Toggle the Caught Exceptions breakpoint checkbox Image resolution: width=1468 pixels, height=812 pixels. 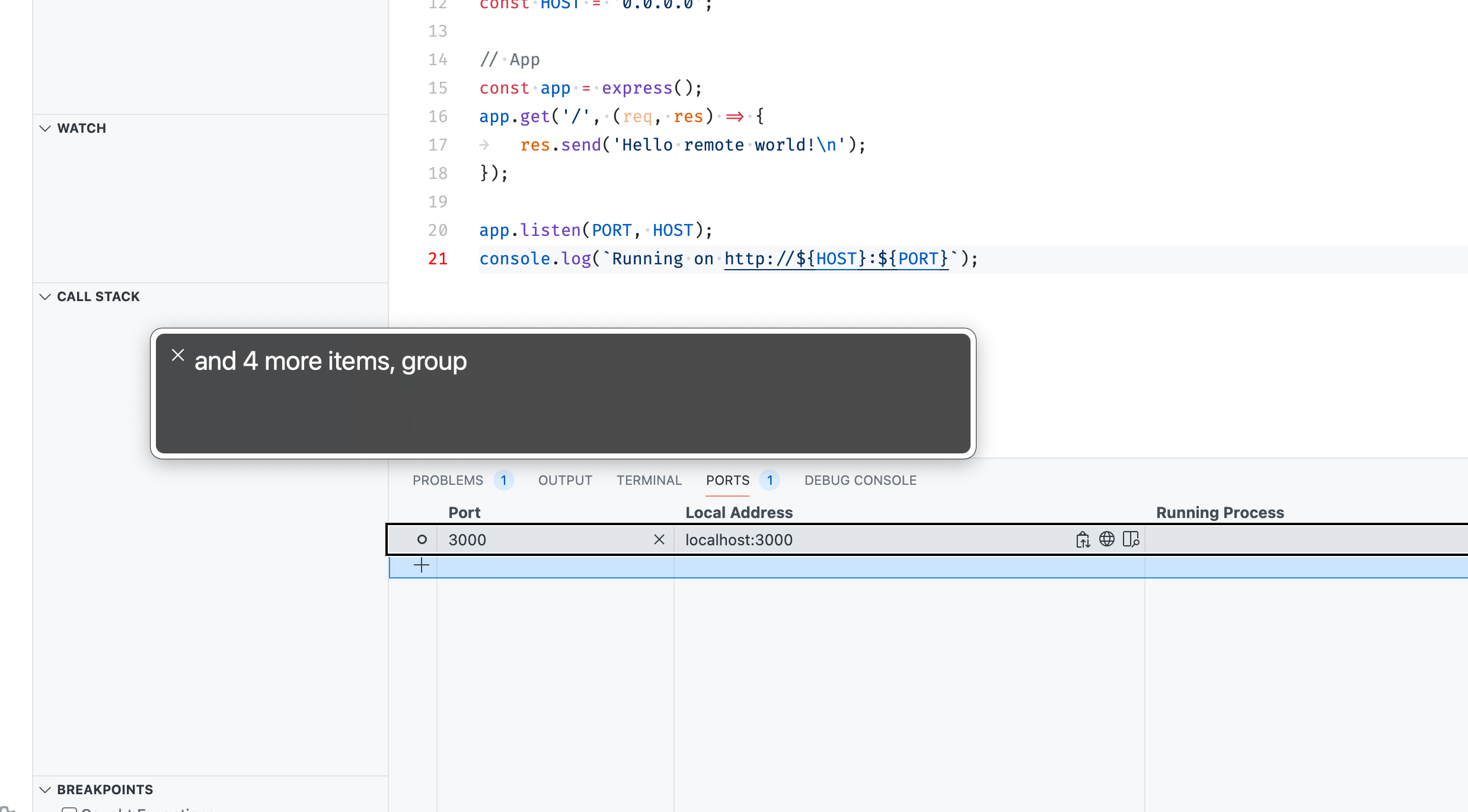(69, 810)
